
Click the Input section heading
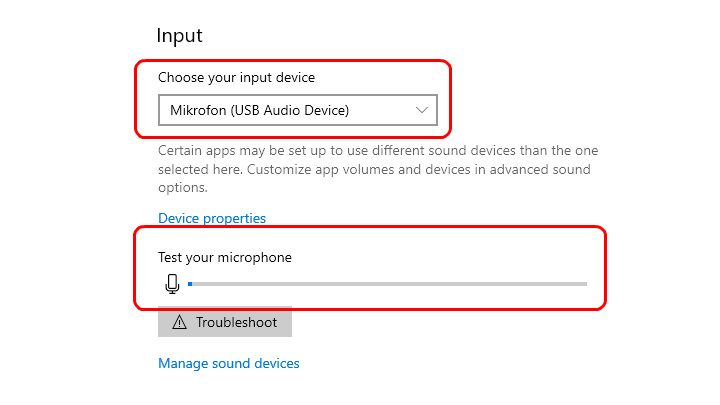coord(180,36)
